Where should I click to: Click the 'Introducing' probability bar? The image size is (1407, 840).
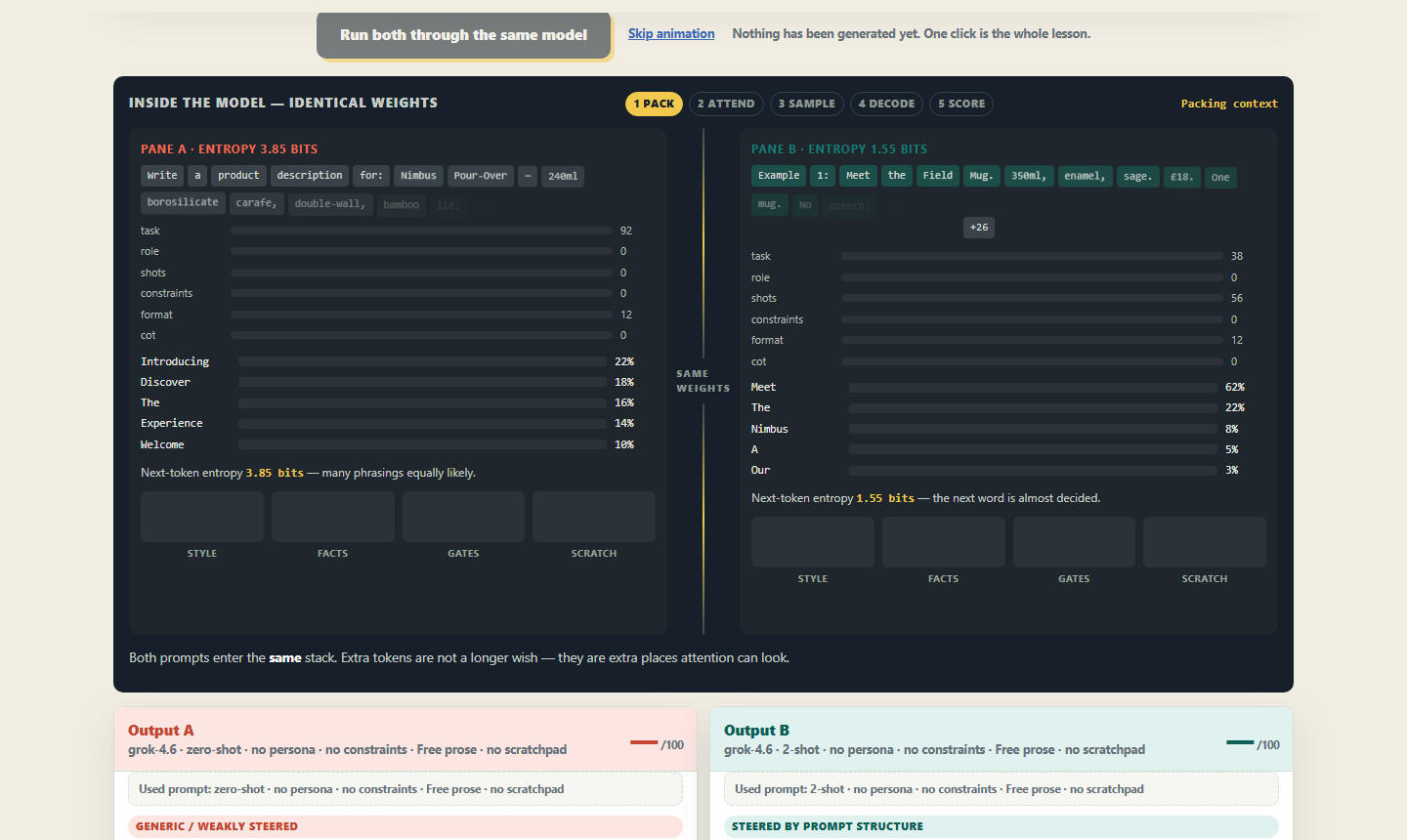(422, 361)
